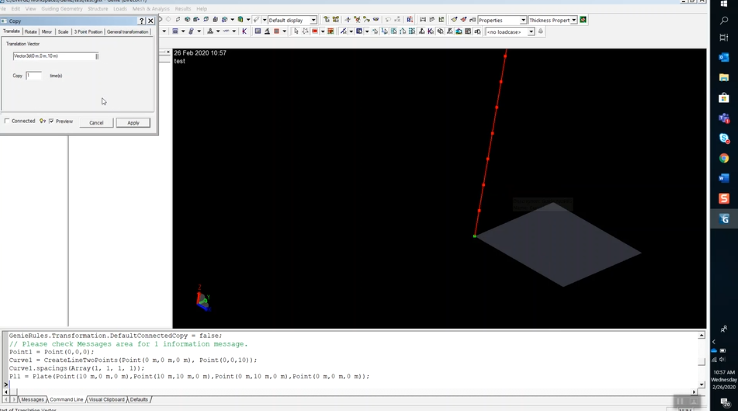738x411 pixels.
Task: Click the command line scroll-up arrow
Action: 701,335
